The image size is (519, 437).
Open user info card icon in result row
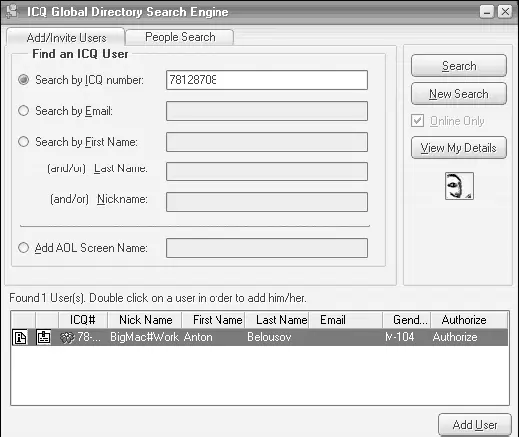[43, 337]
